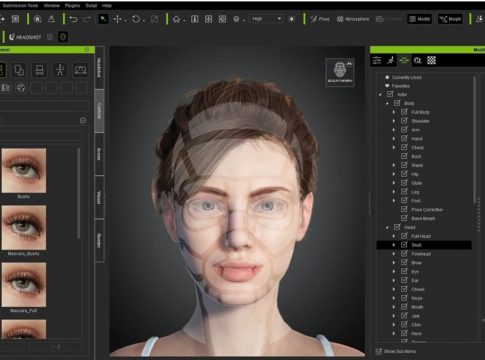Image resolution: width=485 pixels, height=360 pixels.
Task: Open the Modify sliders tab icon
Action: 377,60
